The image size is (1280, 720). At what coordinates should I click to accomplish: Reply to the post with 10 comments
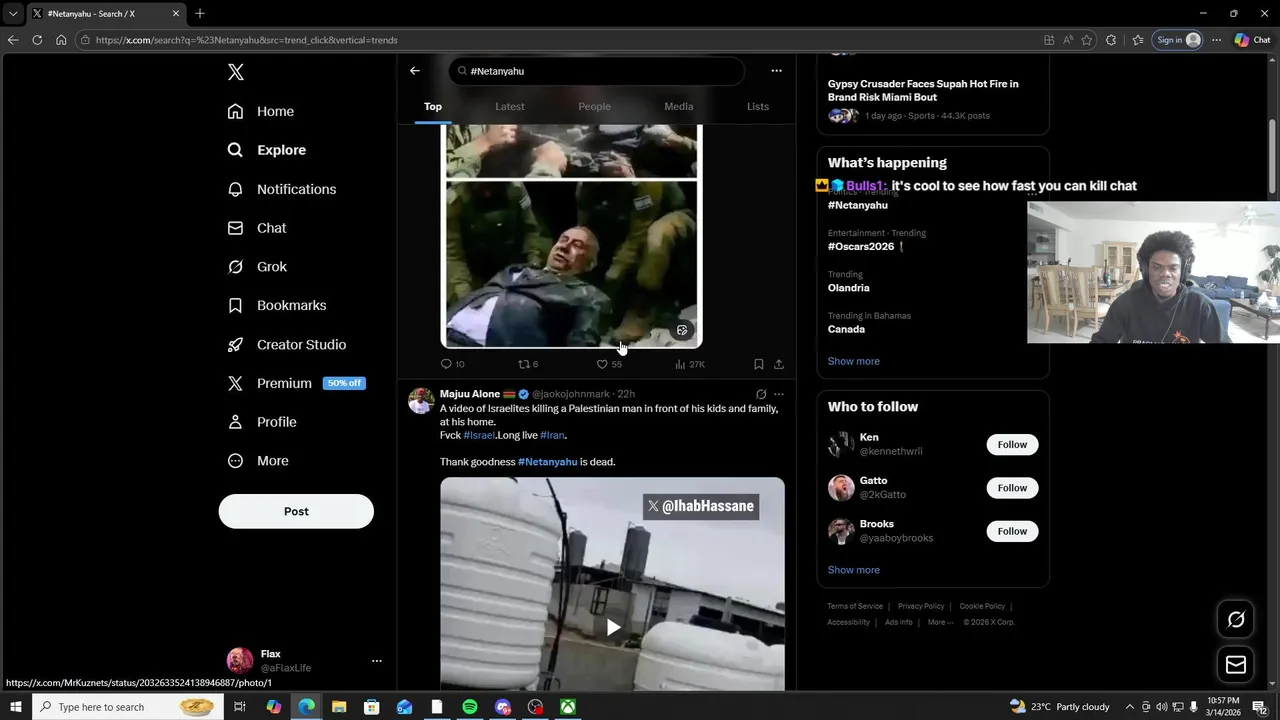[452, 364]
